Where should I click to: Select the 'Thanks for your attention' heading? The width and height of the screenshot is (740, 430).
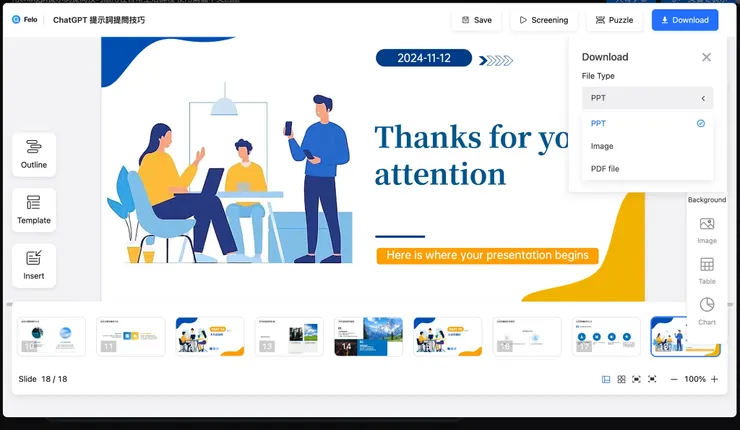(x=472, y=155)
